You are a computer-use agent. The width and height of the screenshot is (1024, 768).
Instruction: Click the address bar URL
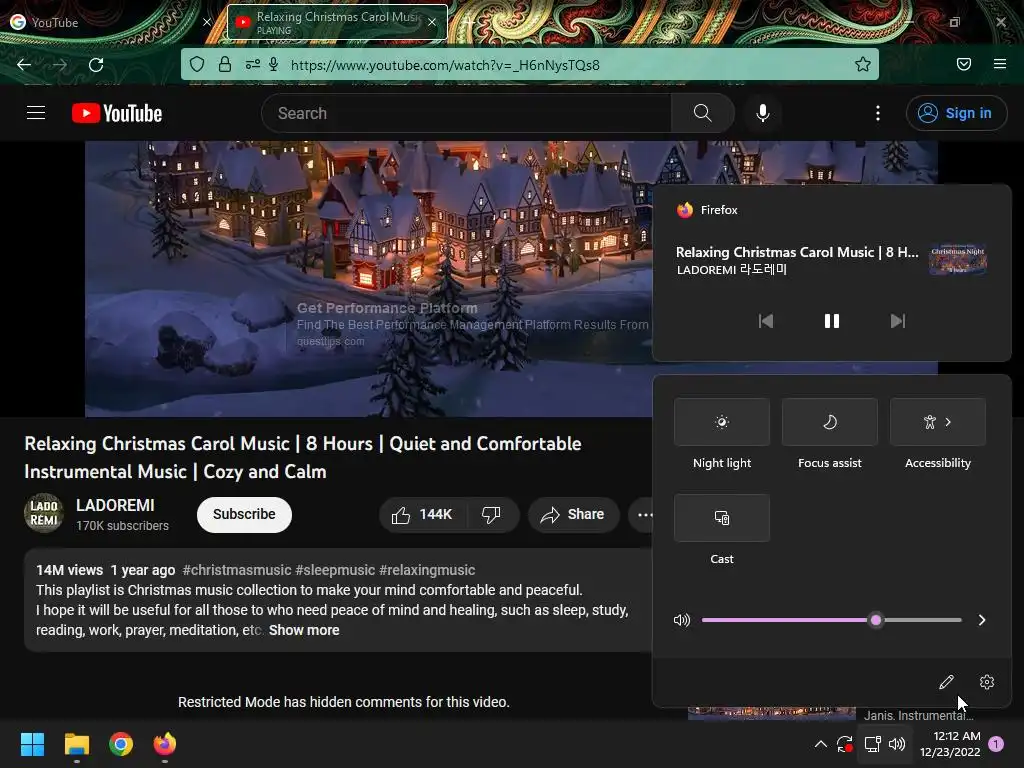coord(445,65)
